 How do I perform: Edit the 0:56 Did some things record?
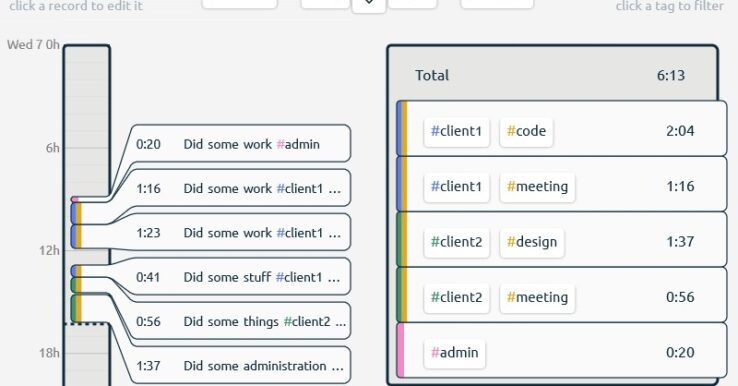240,321
